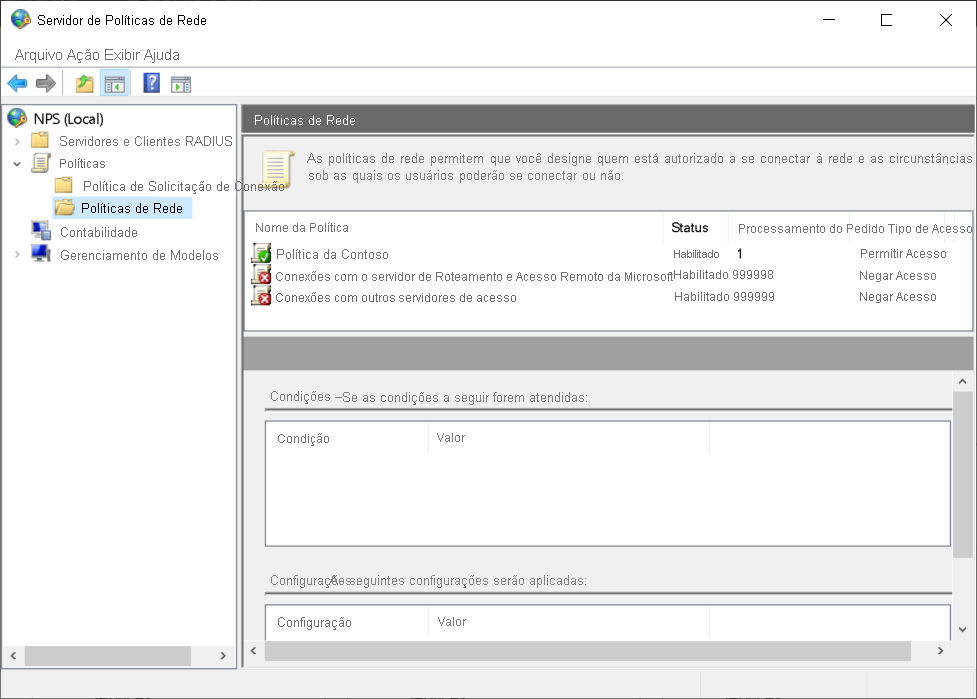This screenshot has width=977, height=699.
Task: Click Habilitado status of Política da Contoso
Action: tap(696, 254)
